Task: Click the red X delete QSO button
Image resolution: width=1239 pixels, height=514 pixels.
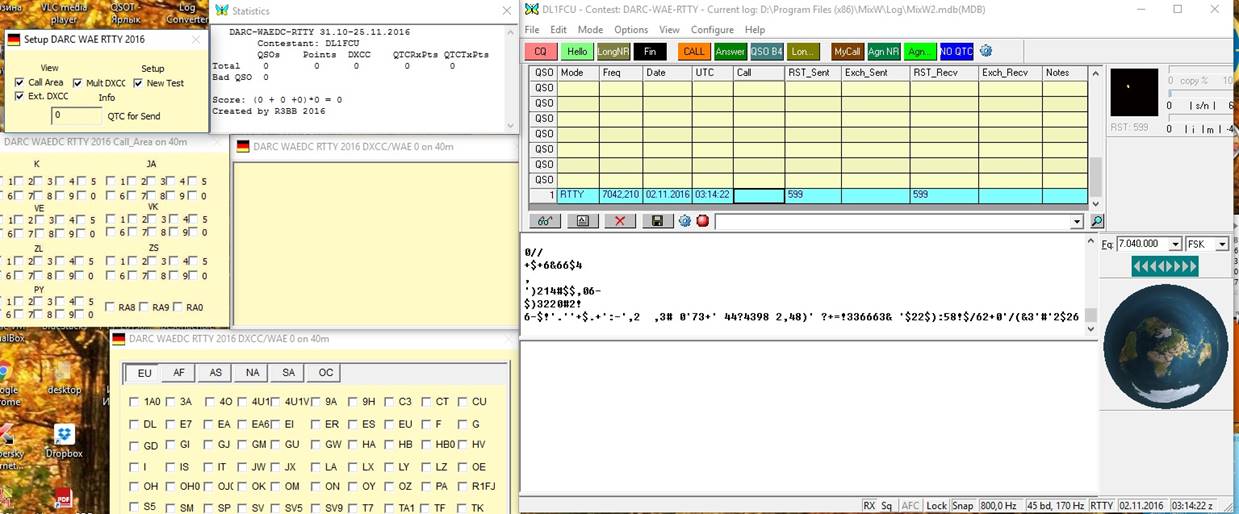Action: pyautogui.click(x=620, y=221)
